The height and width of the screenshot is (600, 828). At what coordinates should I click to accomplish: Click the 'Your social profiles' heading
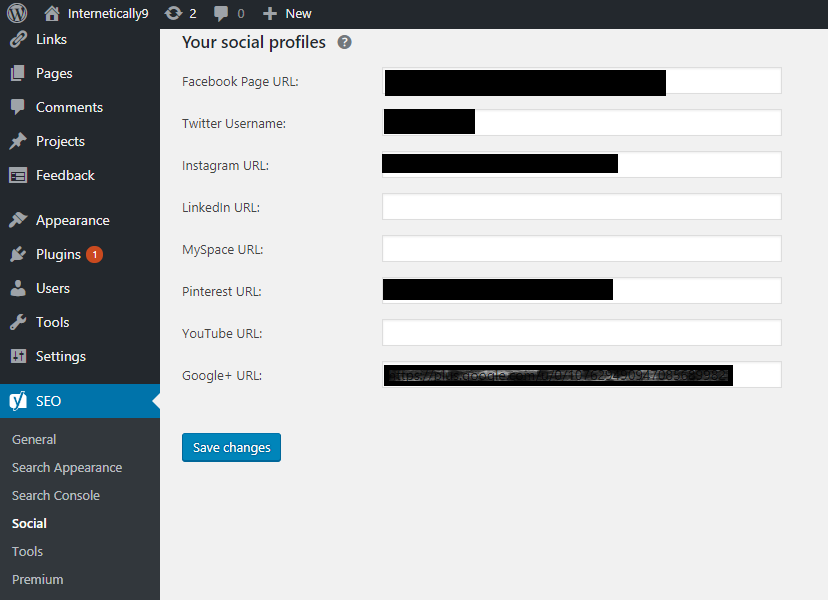[x=254, y=42]
